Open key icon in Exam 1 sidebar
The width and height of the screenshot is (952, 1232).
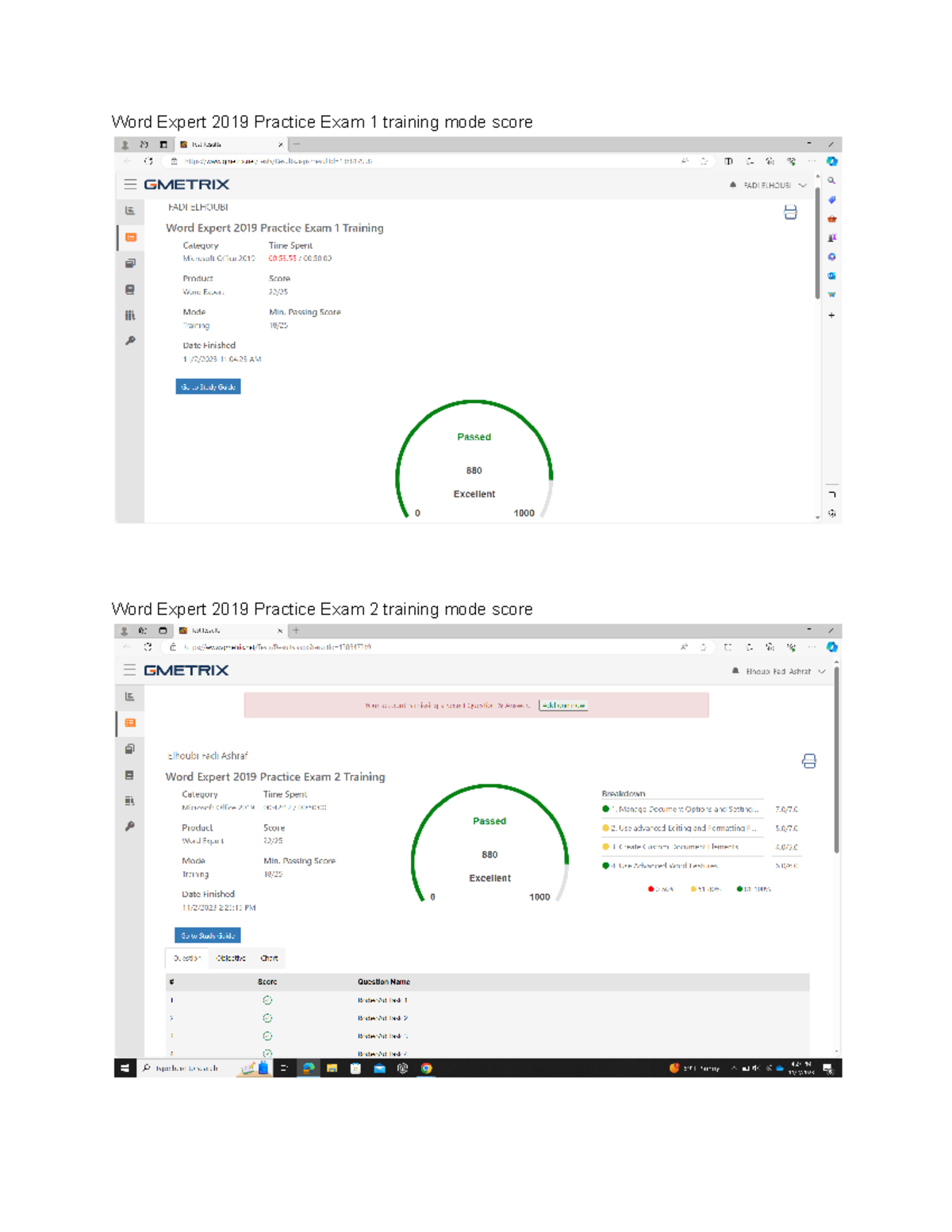pyautogui.click(x=130, y=341)
